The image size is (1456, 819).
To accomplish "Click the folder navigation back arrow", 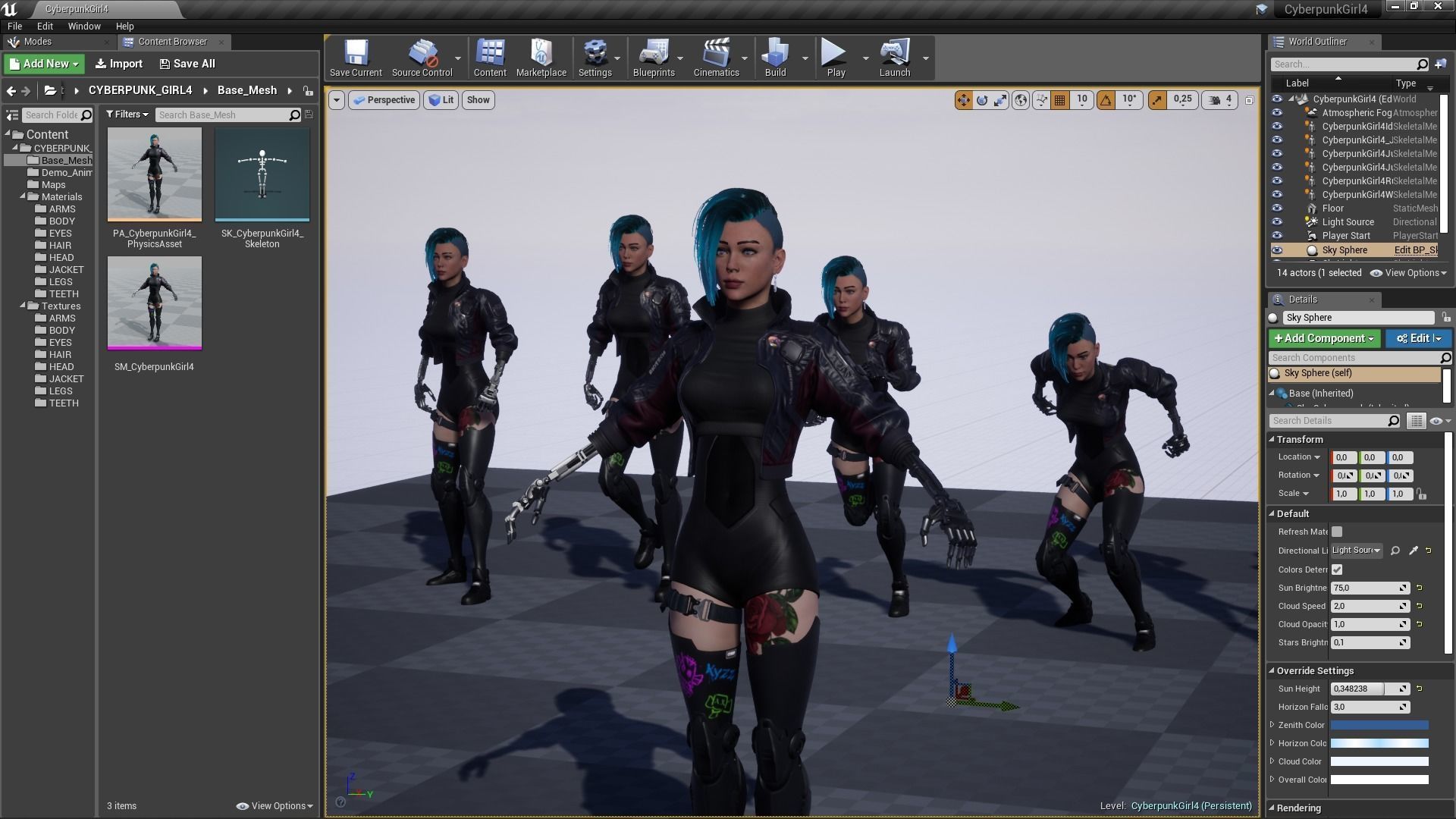I will (11, 90).
